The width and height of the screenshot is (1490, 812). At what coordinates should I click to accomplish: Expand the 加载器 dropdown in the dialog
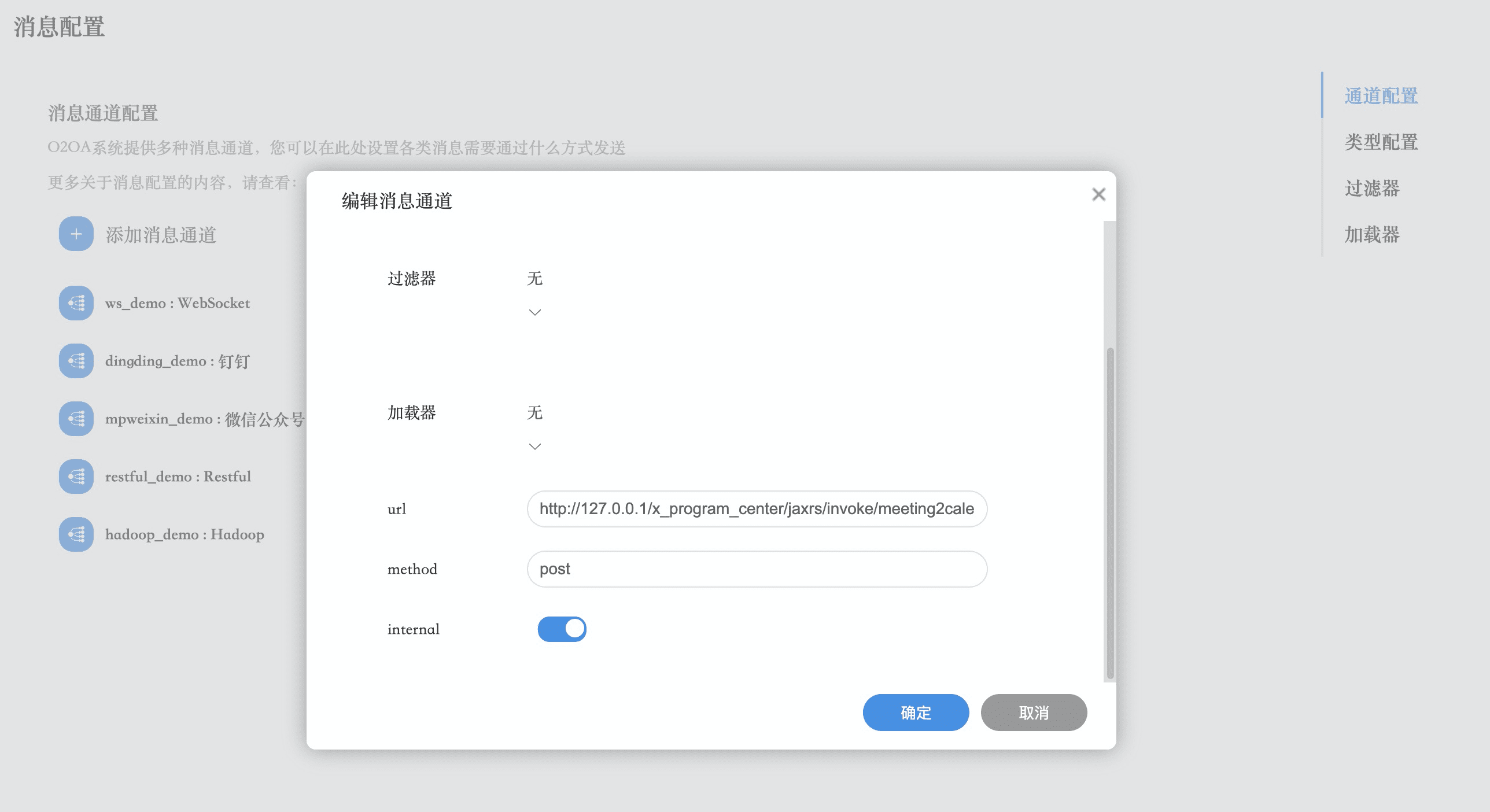pyautogui.click(x=534, y=446)
